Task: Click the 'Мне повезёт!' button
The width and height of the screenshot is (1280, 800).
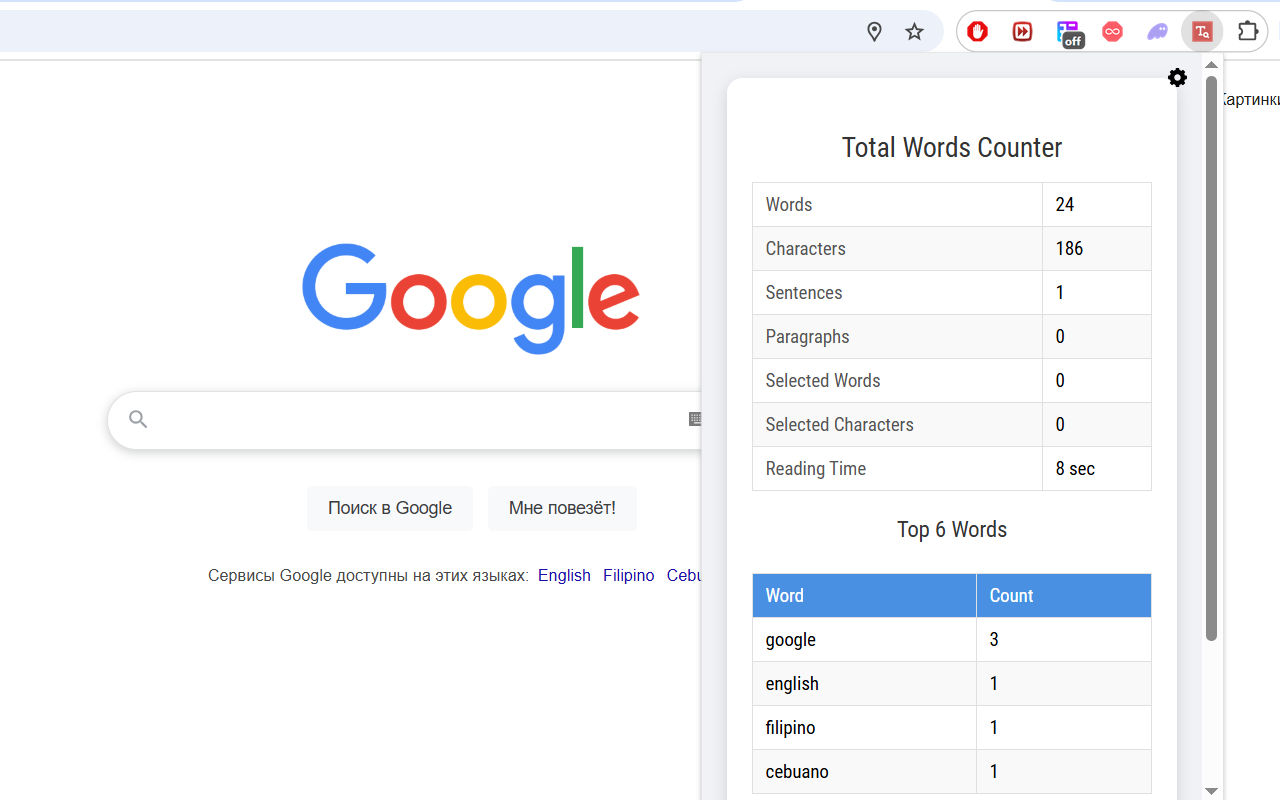Action: (x=562, y=508)
